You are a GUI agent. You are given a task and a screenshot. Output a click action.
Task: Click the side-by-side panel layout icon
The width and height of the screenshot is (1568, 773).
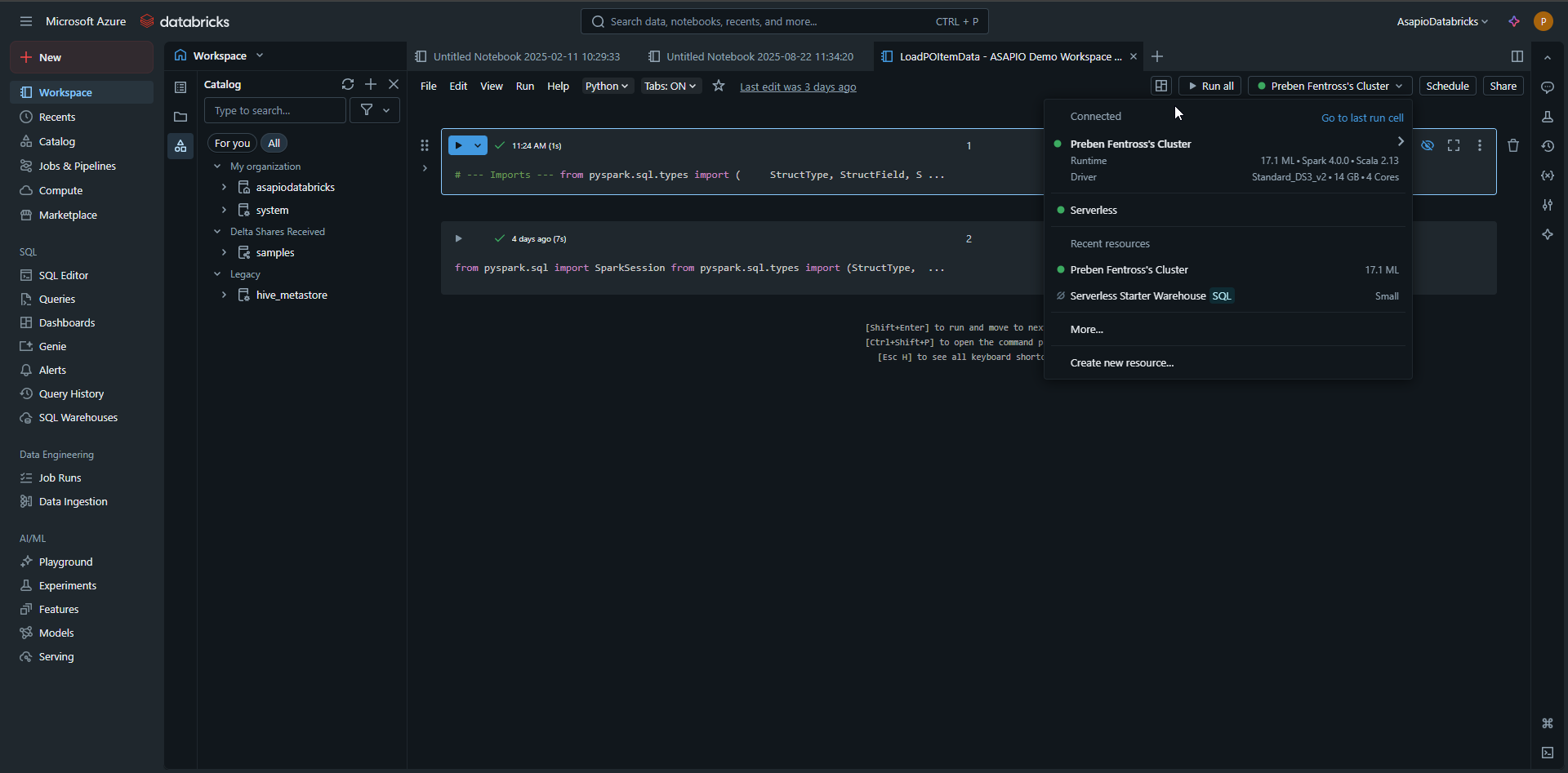click(1517, 56)
